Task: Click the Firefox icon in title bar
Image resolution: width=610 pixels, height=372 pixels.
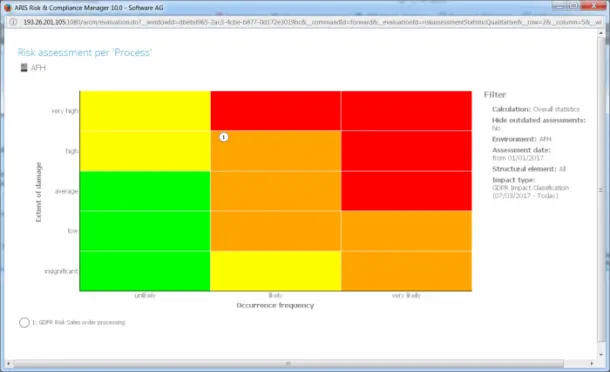Action: (7, 7)
